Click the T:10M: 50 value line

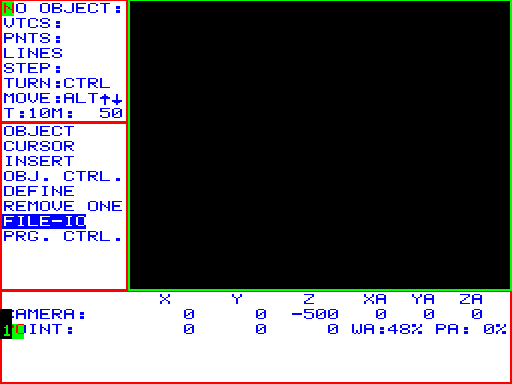(63, 113)
